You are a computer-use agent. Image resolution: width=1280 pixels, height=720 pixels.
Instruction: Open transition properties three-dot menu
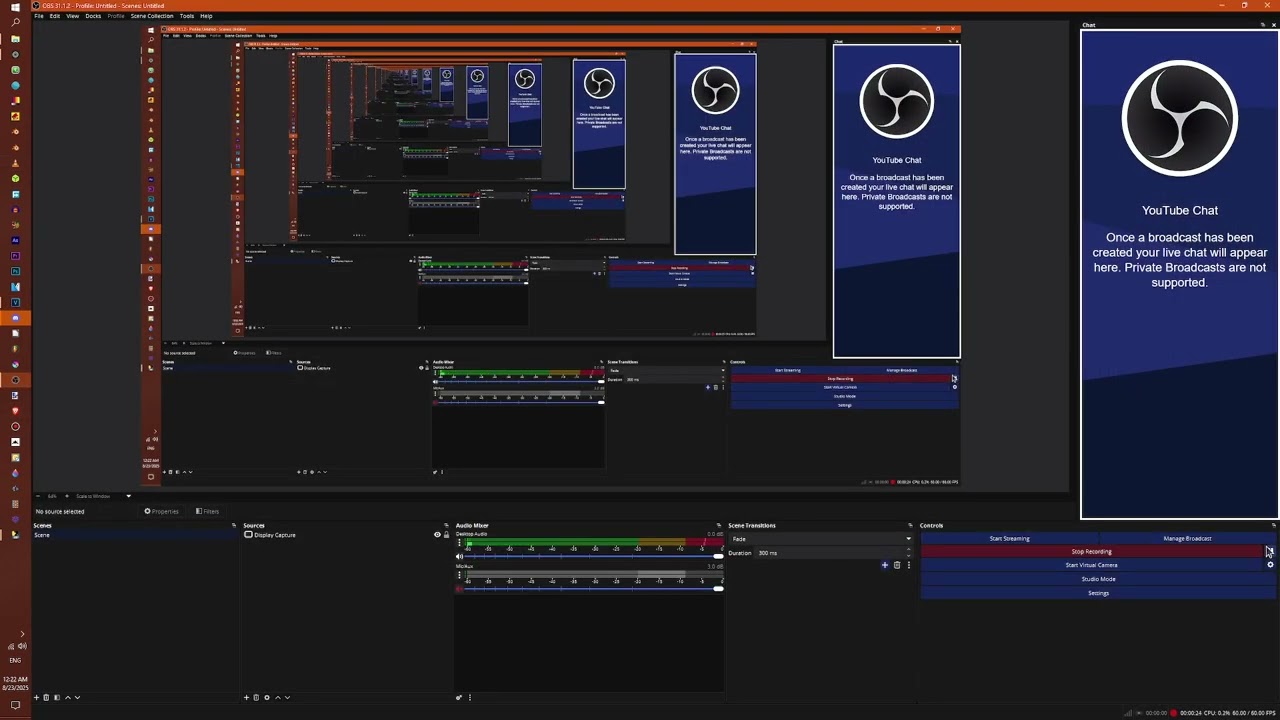click(908, 565)
